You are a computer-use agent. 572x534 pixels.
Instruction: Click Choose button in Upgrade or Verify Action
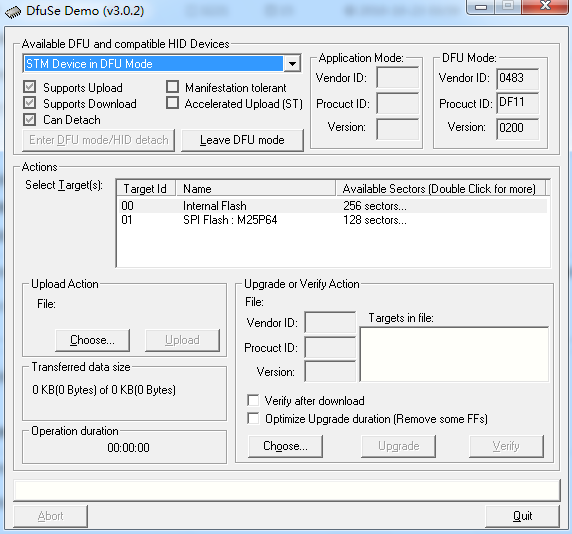[x=285, y=446]
